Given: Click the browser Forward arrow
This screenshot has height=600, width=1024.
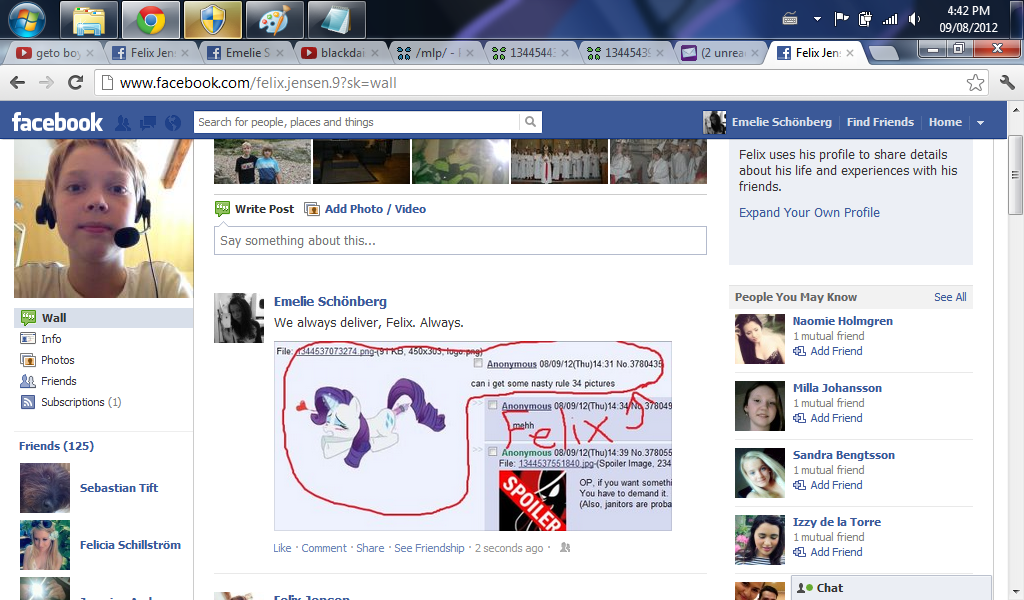Looking at the screenshot, I should [x=46, y=82].
